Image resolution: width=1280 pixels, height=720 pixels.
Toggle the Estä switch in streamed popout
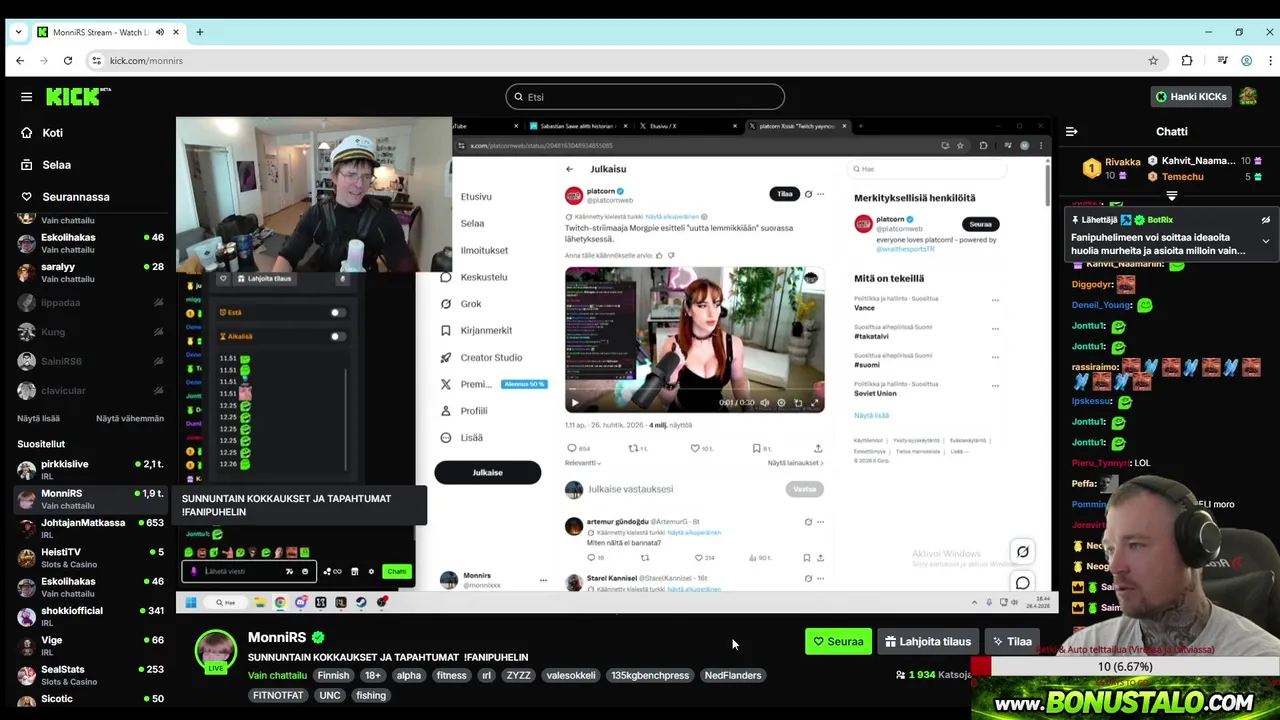tap(337, 313)
